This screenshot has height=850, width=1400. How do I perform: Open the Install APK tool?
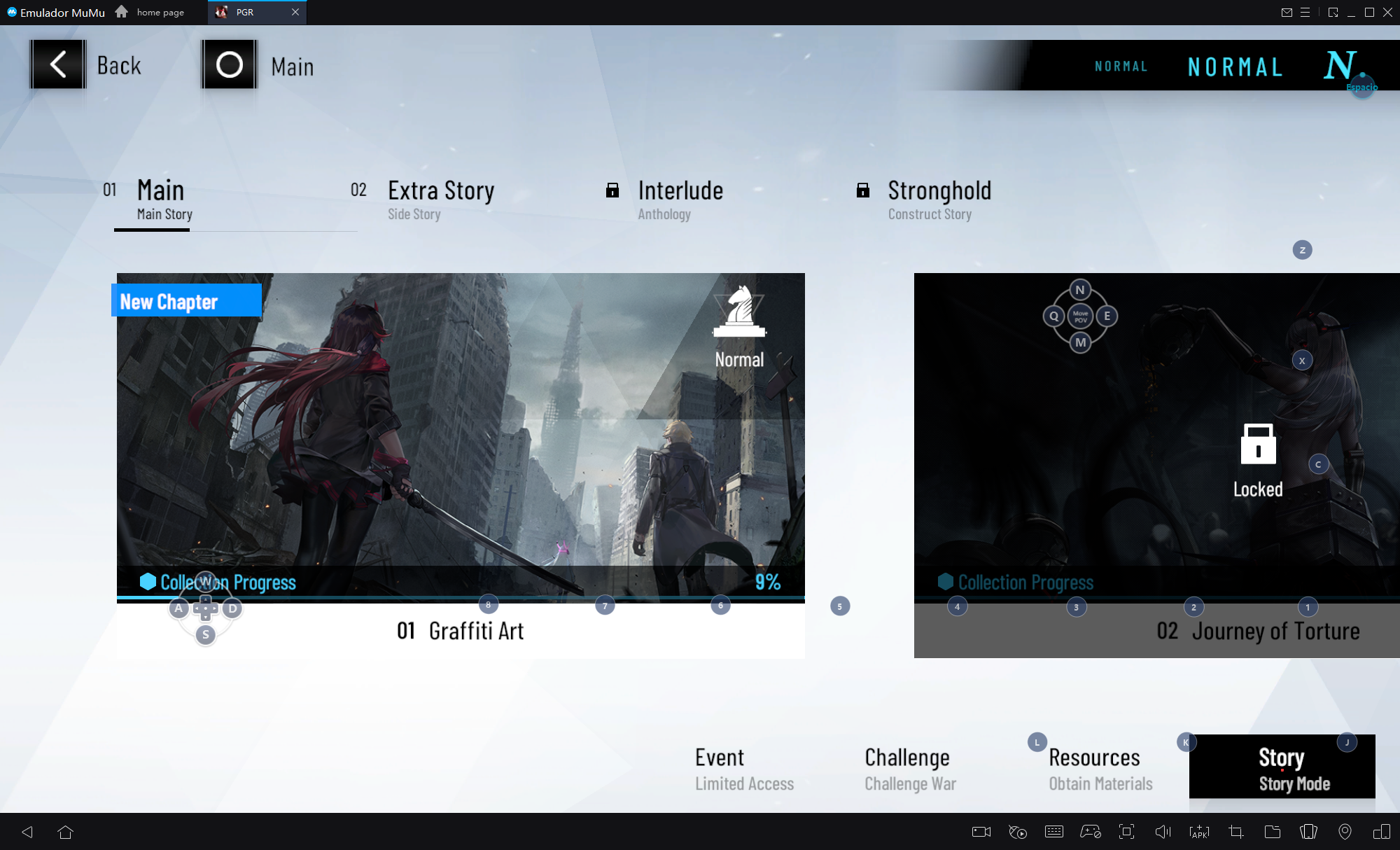(1199, 832)
